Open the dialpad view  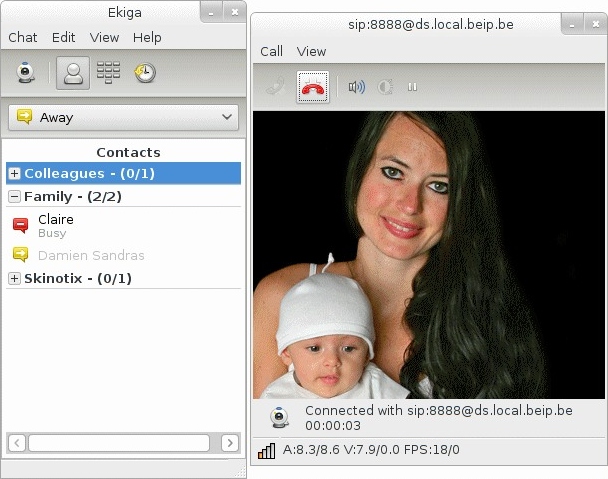pos(108,73)
